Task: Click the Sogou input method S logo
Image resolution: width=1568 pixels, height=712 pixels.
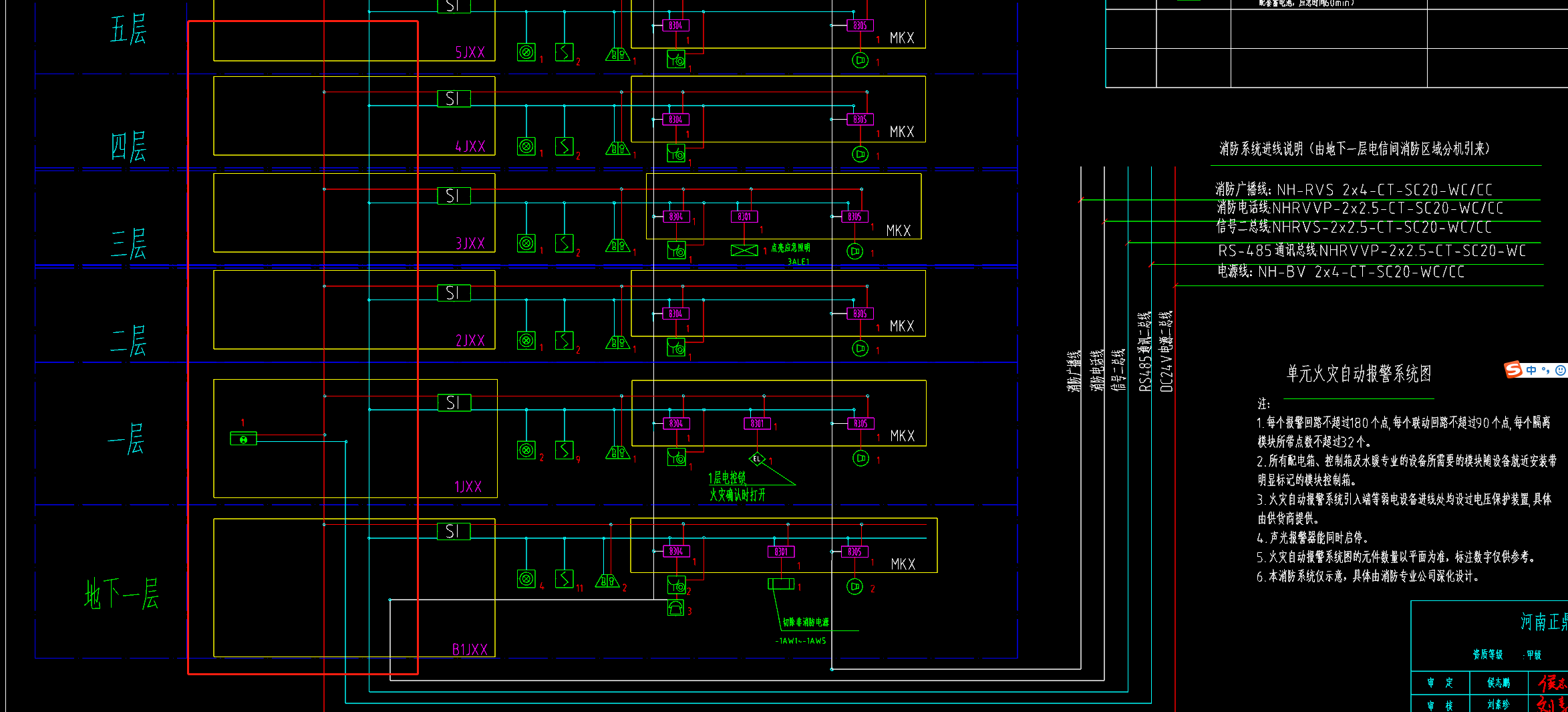Action: point(1513,370)
